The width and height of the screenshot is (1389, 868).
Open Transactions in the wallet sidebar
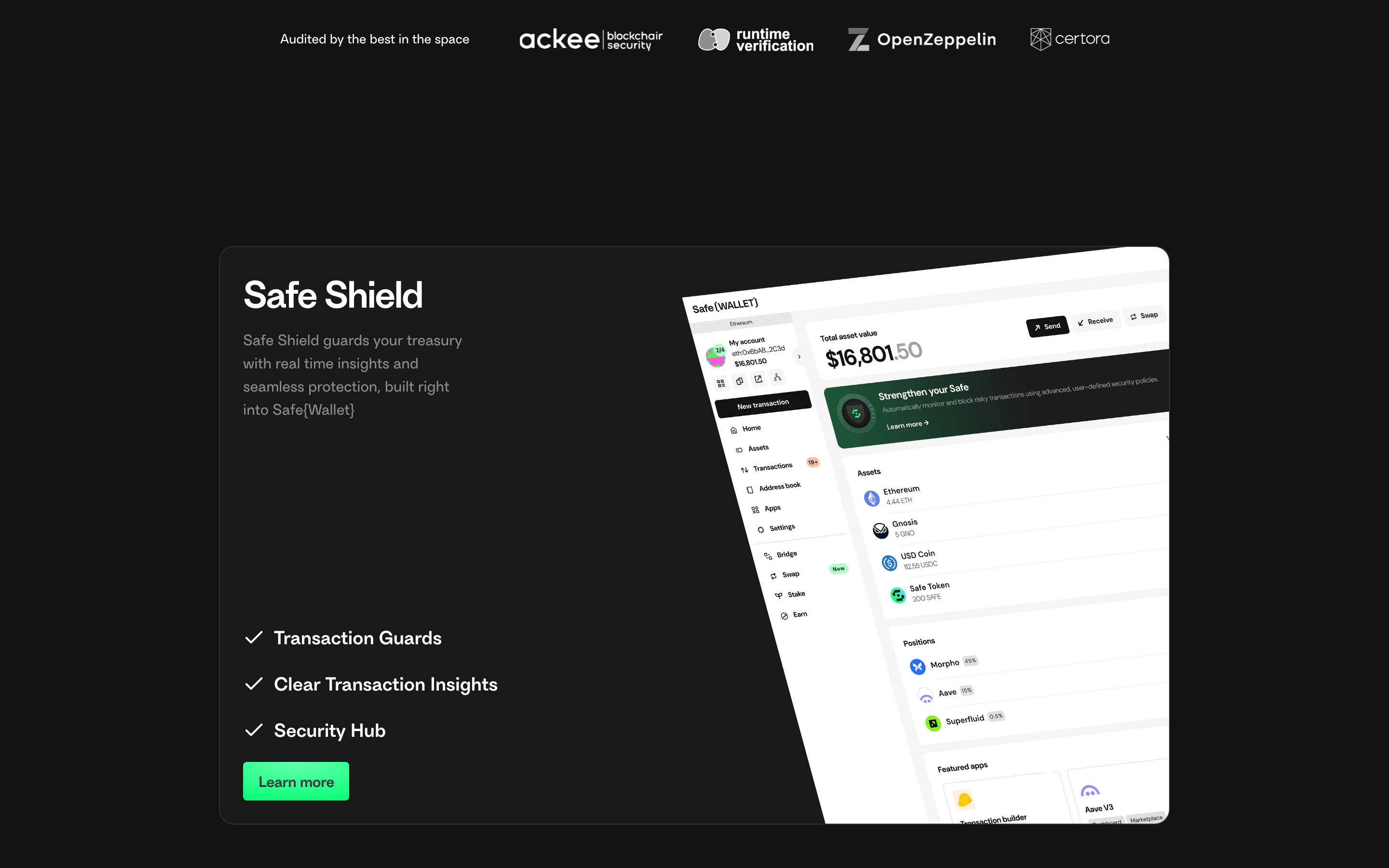point(766,468)
